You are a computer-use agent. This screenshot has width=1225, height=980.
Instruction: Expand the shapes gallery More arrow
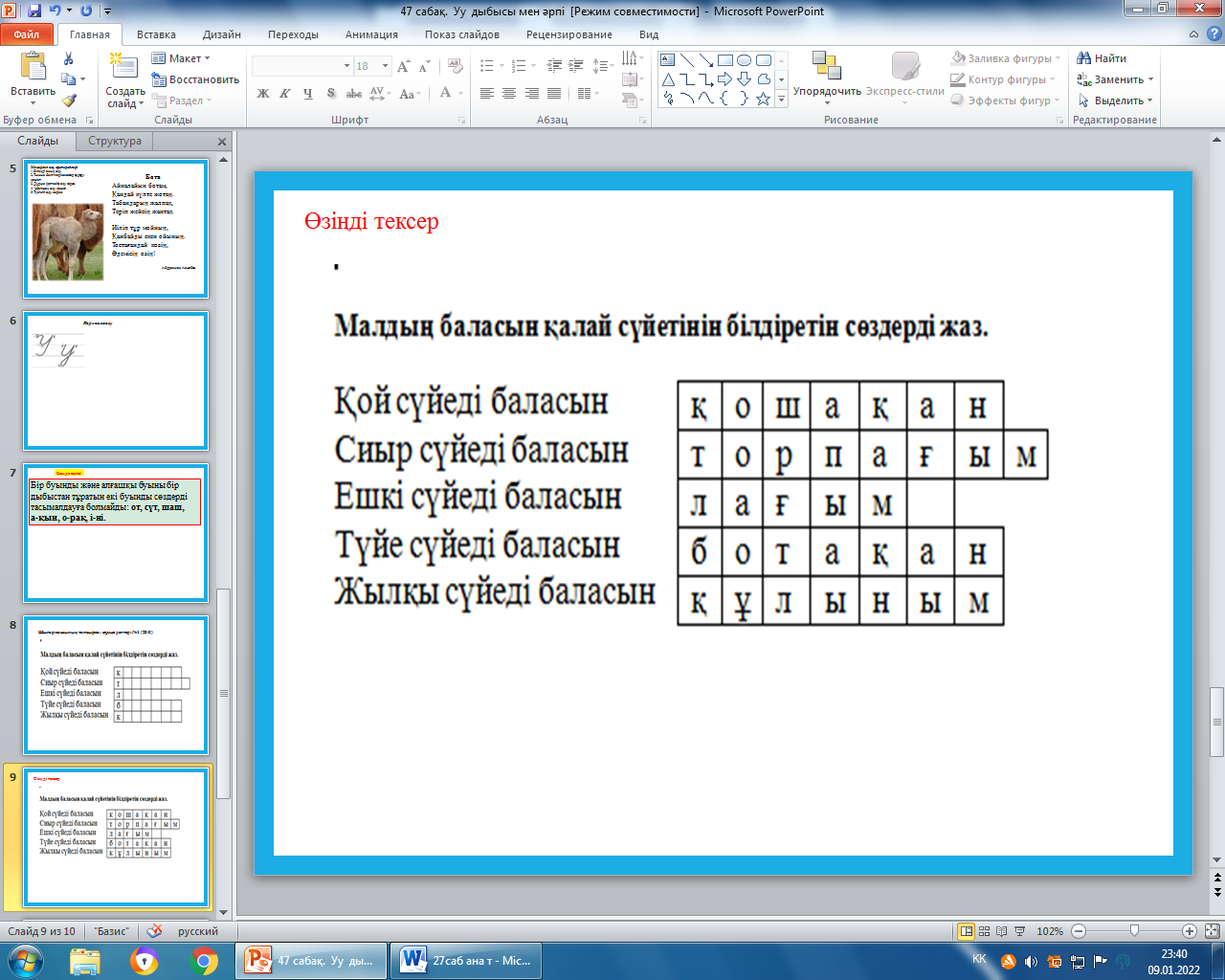pos(781,99)
